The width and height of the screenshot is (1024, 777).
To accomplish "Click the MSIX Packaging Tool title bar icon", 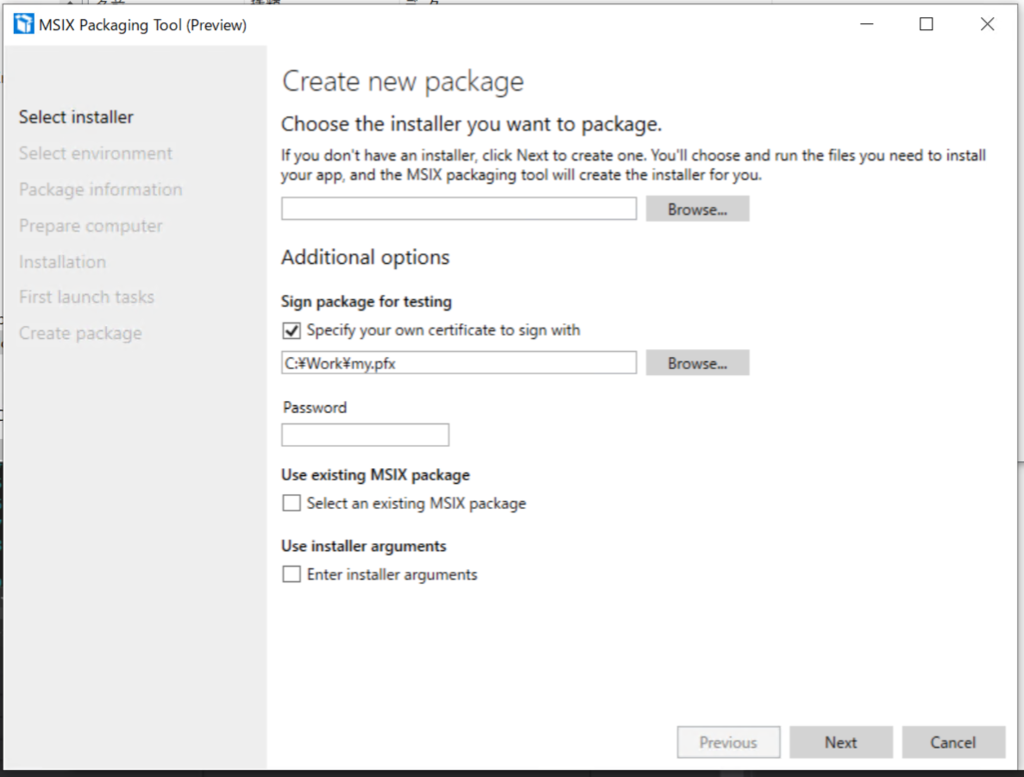I will coord(24,25).
